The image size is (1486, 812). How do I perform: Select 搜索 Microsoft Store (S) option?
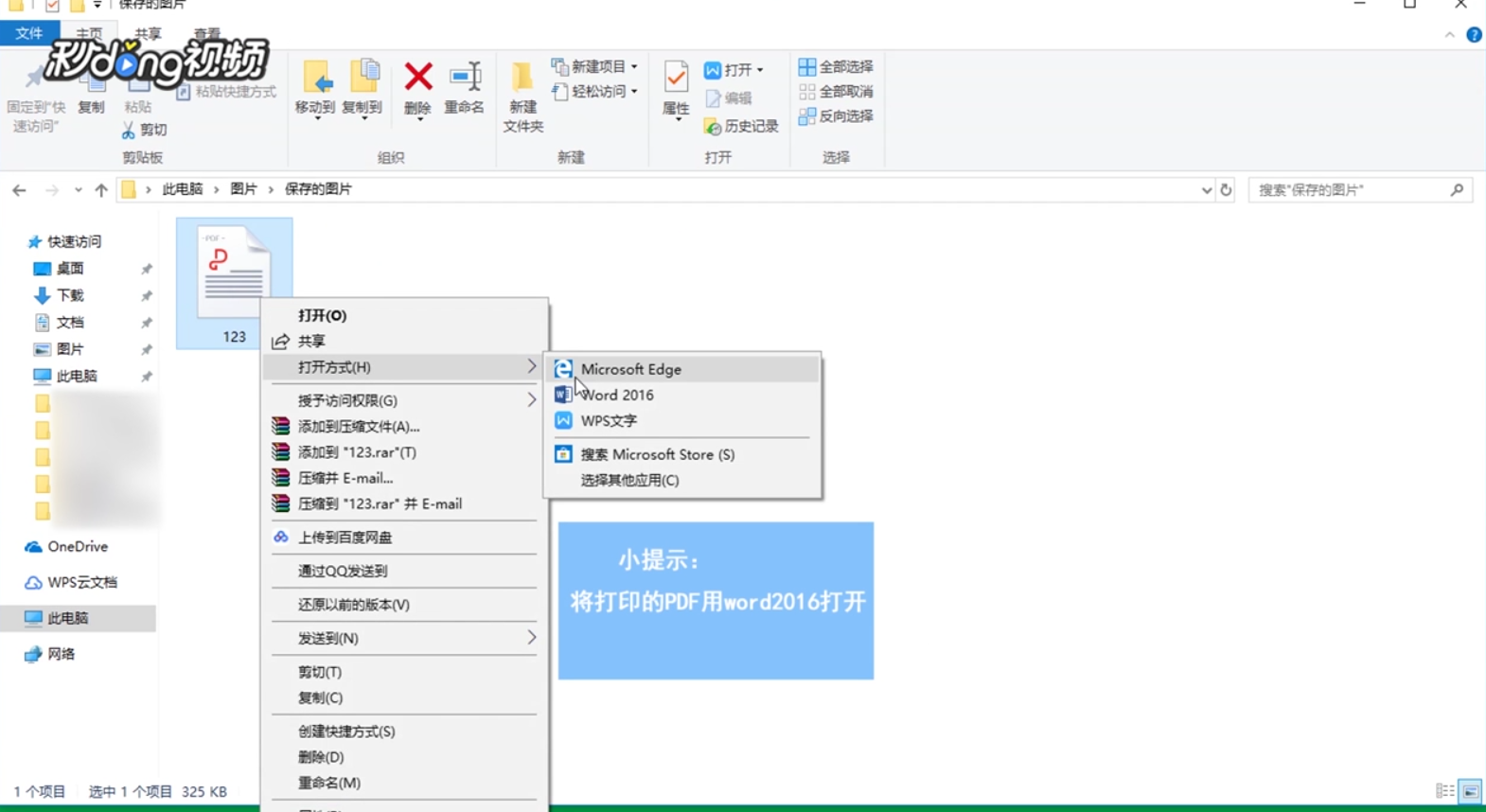[x=681, y=454]
